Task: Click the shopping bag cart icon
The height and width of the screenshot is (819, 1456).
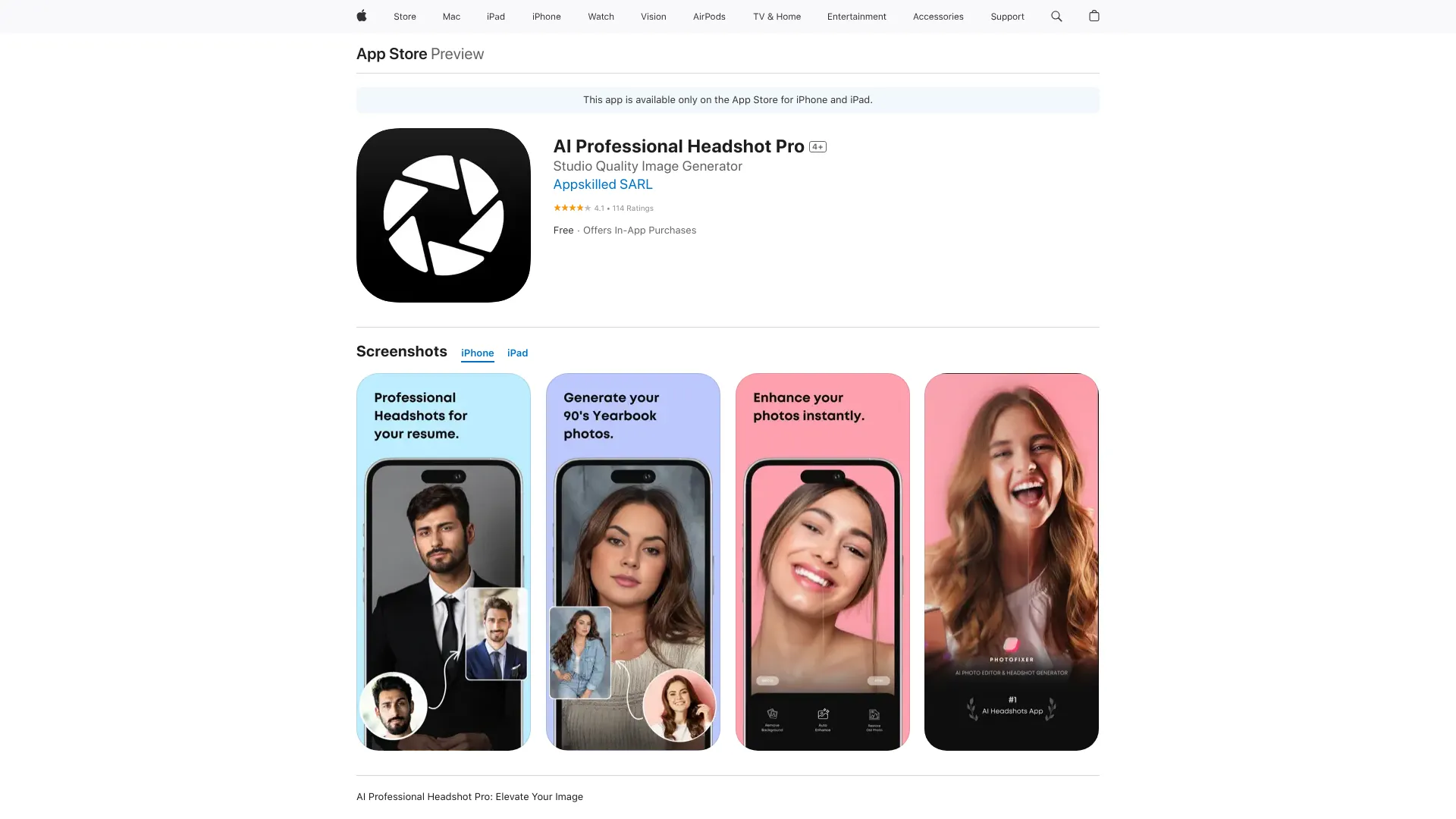Action: tap(1093, 16)
